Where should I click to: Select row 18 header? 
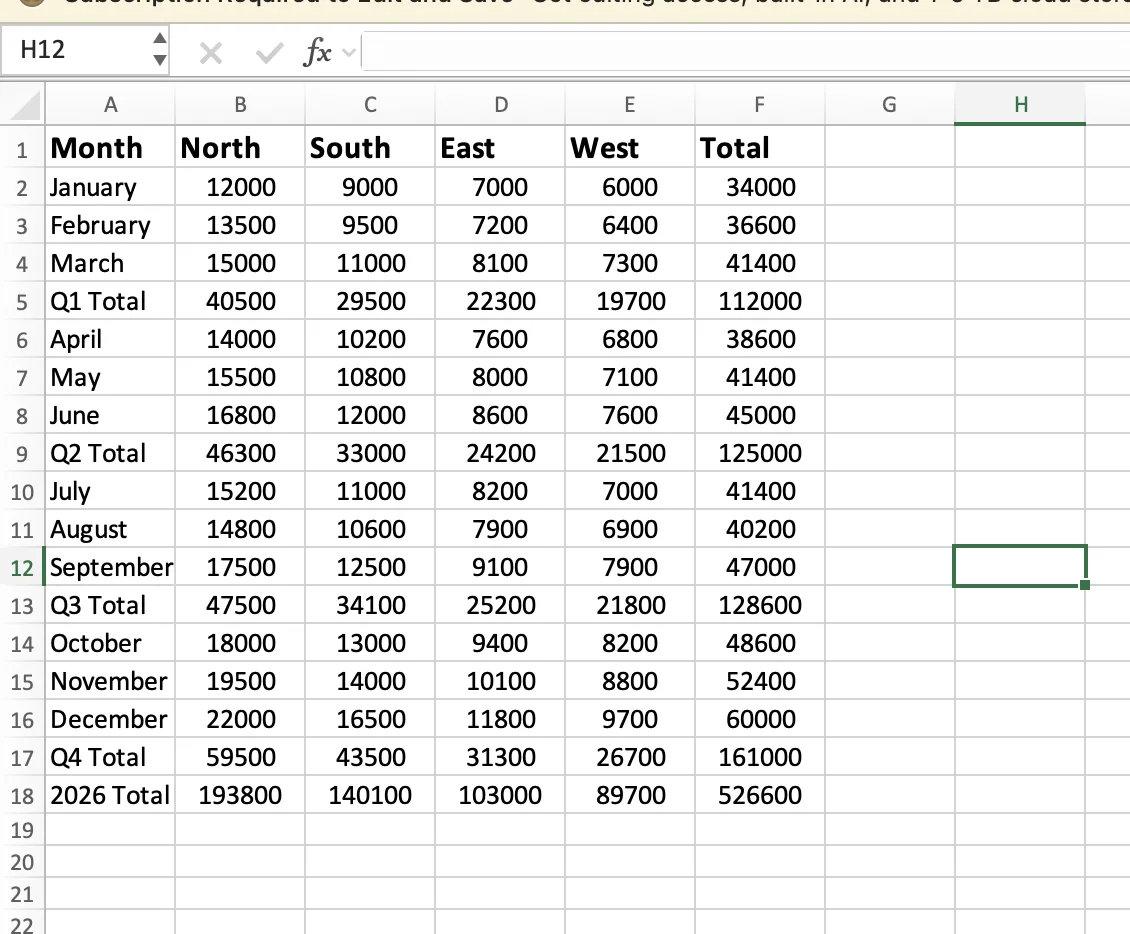(22, 796)
